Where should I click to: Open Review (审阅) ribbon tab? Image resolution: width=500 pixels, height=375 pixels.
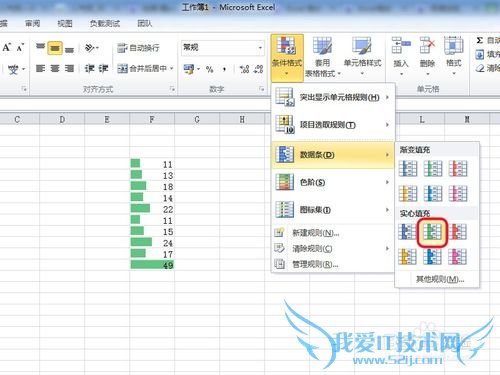point(33,23)
